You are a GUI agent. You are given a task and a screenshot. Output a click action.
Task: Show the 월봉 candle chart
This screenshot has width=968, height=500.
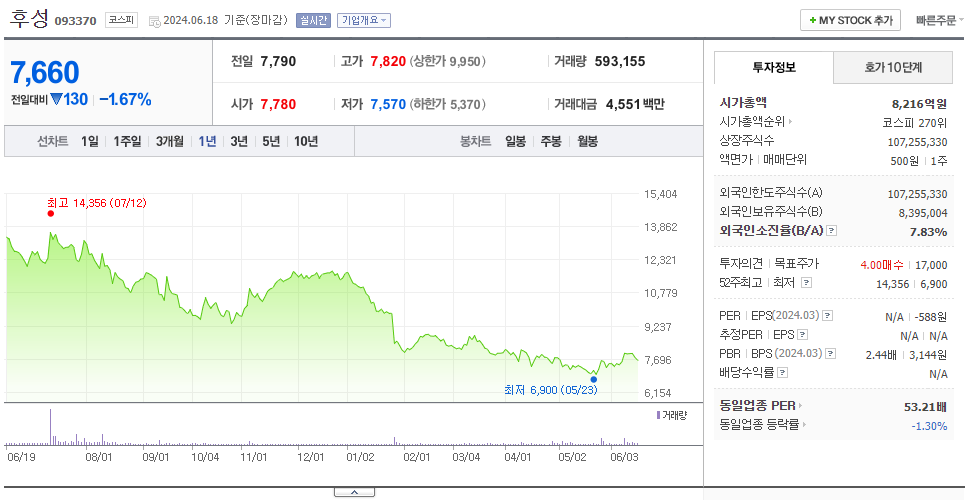588,141
